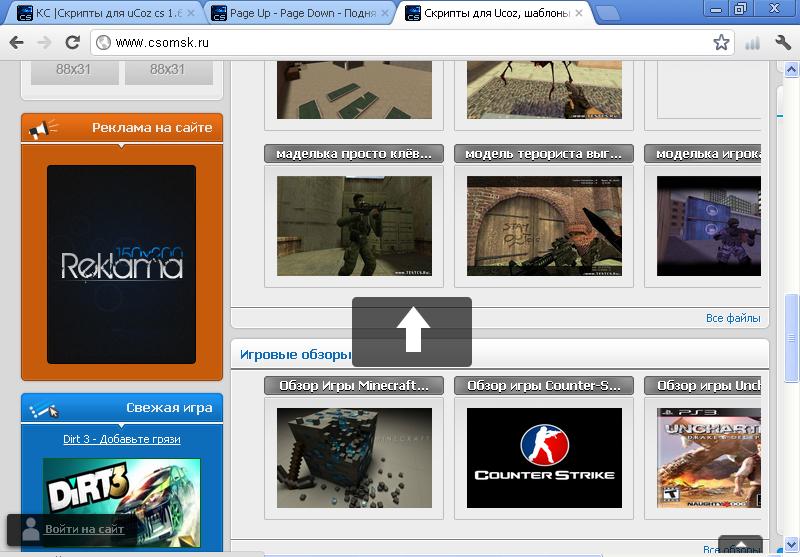Bookmark this page with the star icon
800x557 pixels.
click(721, 42)
